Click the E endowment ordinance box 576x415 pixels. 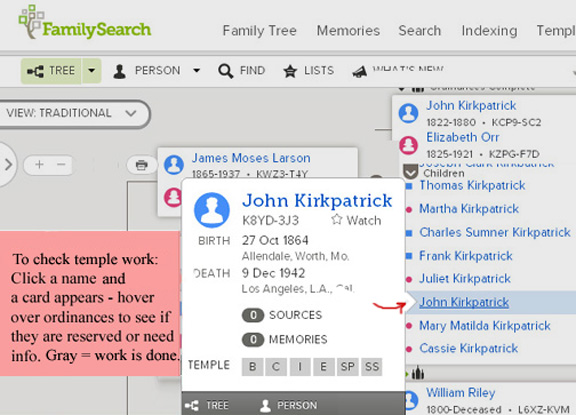[x=323, y=367]
